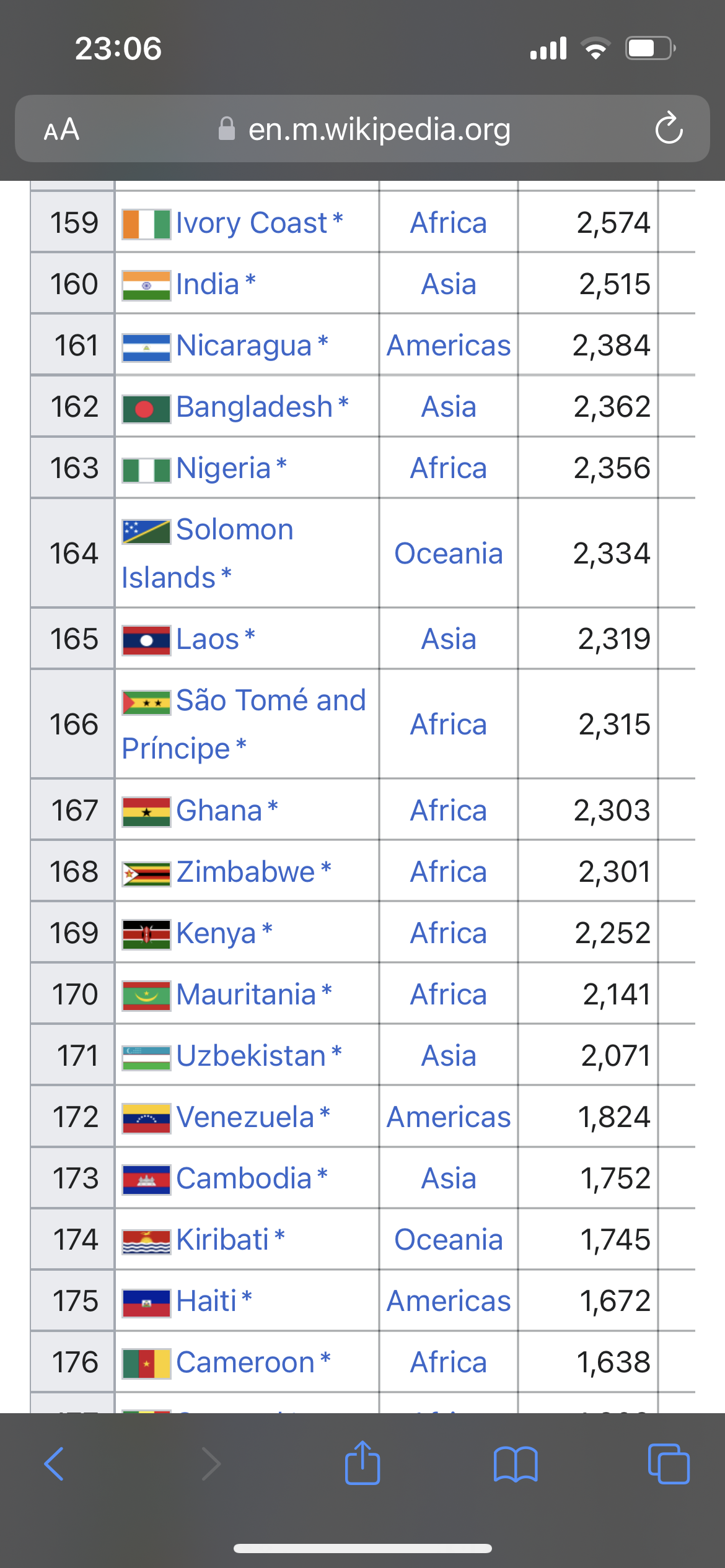Tap the Safari back arrow

tap(54, 1464)
